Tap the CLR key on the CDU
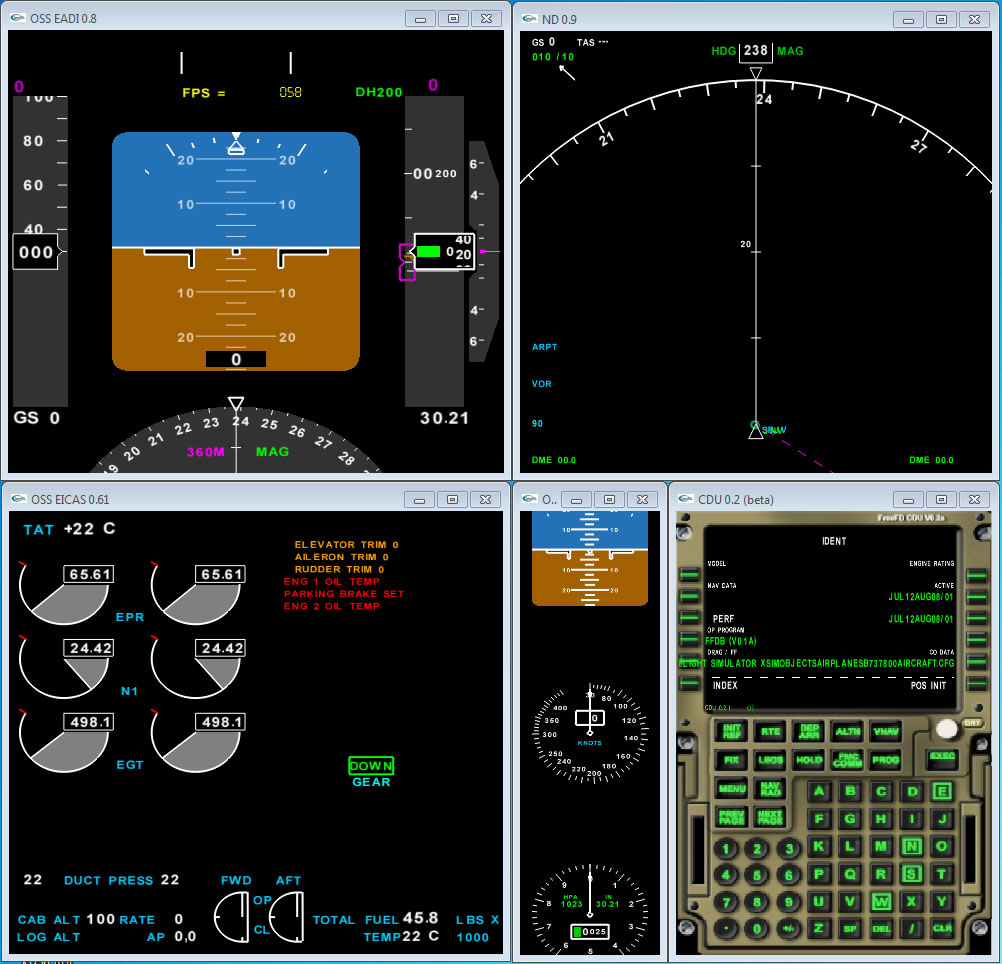The width and height of the screenshot is (1002, 964). [941, 928]
